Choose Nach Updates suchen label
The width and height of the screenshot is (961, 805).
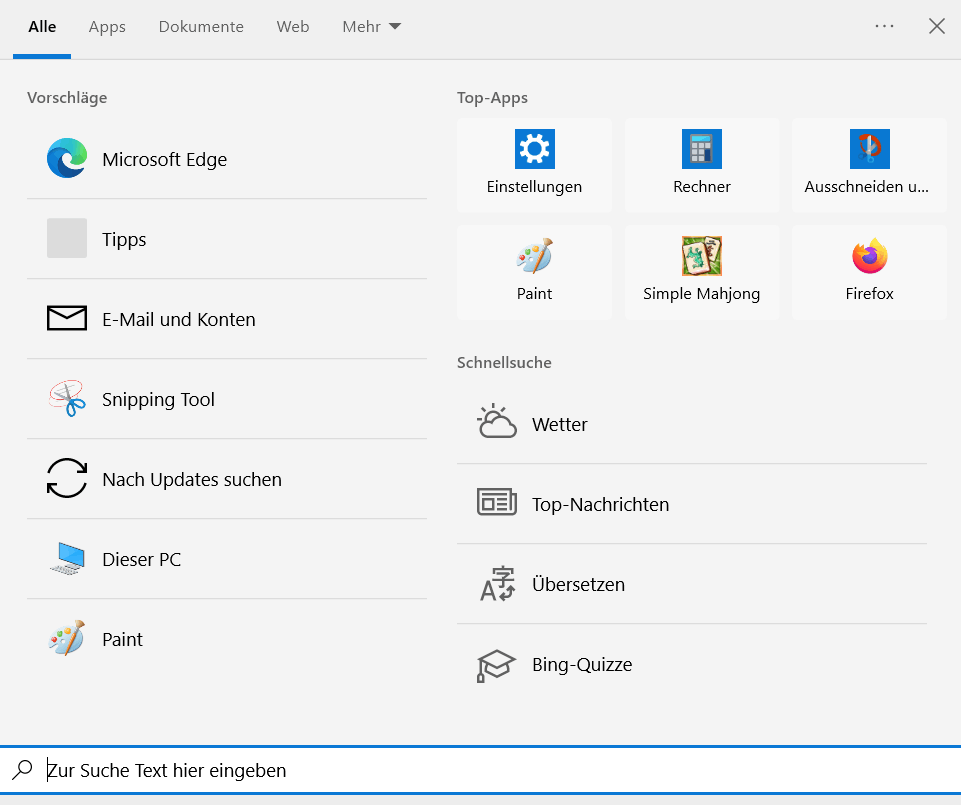(192, 479)
